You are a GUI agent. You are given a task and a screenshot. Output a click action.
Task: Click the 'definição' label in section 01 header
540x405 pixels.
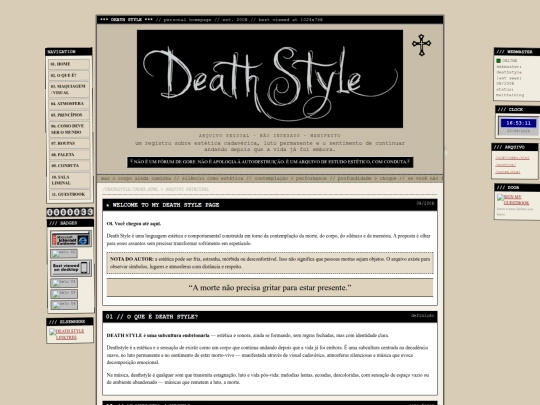tap(422, 315)
